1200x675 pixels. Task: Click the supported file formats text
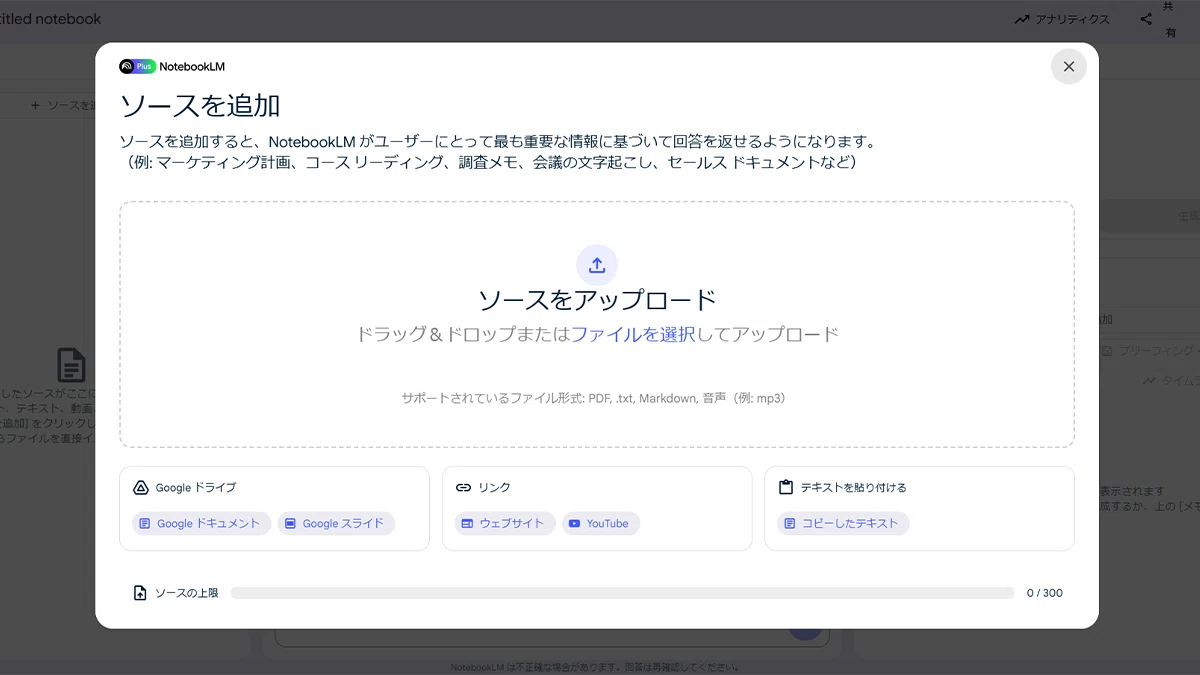[597, 398]
